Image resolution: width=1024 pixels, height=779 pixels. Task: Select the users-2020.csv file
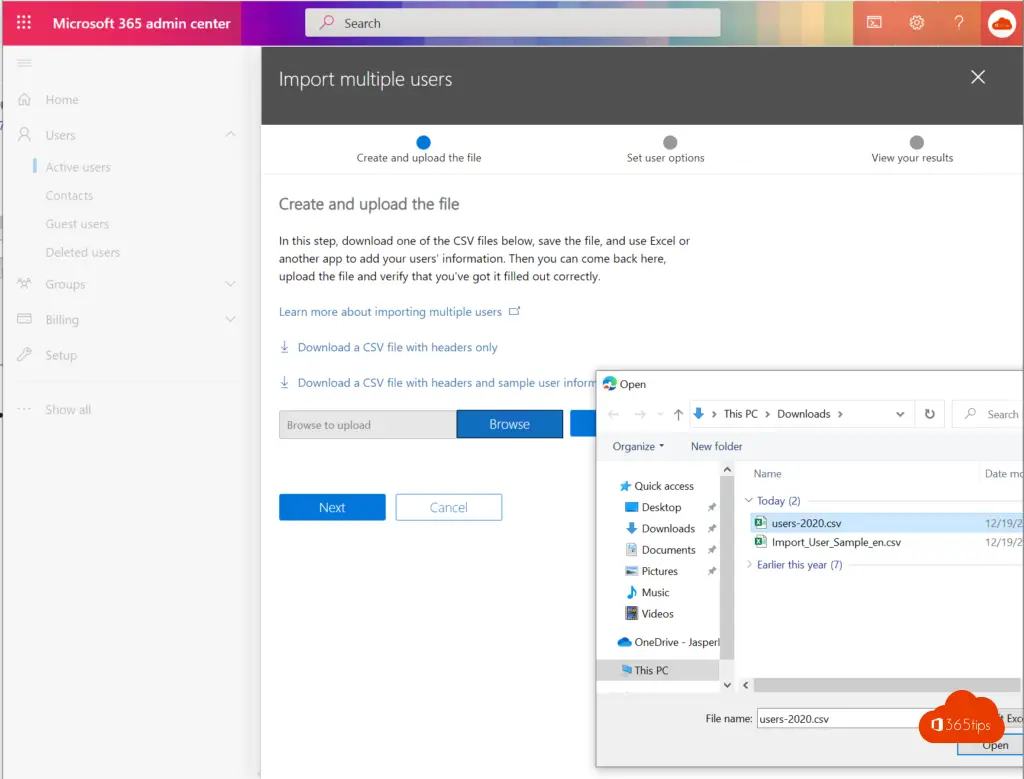tap(806, 524)
